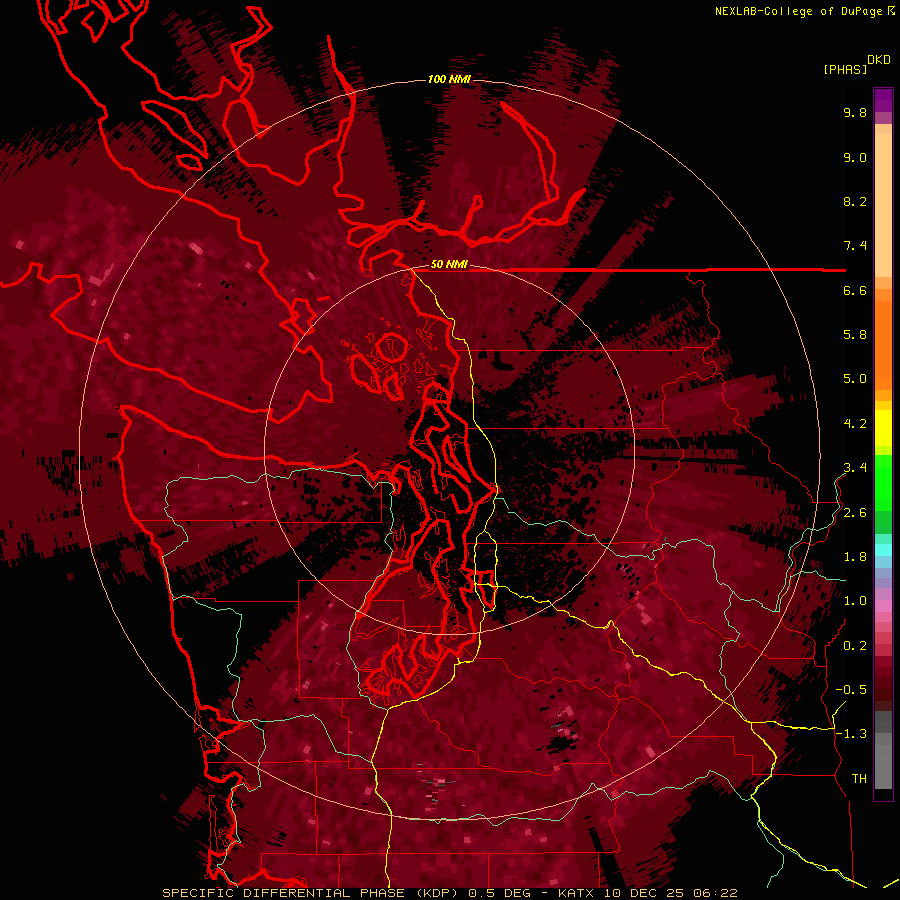The height and width of the screenshot is (900, 900).
Task: Click the [PHAS] legend heading
Action: [845, 69]
